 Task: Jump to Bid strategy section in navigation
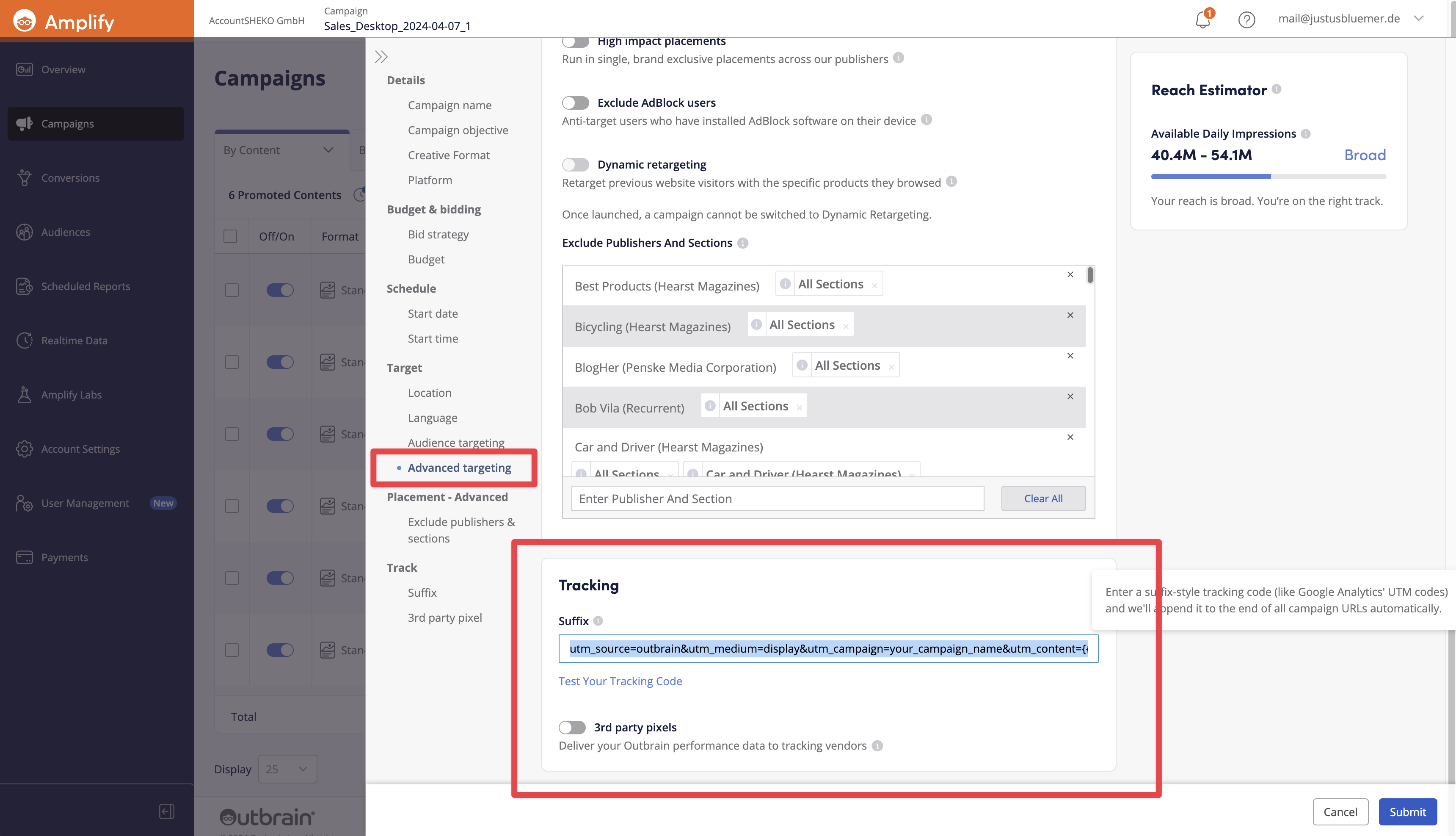click(438, 234)
